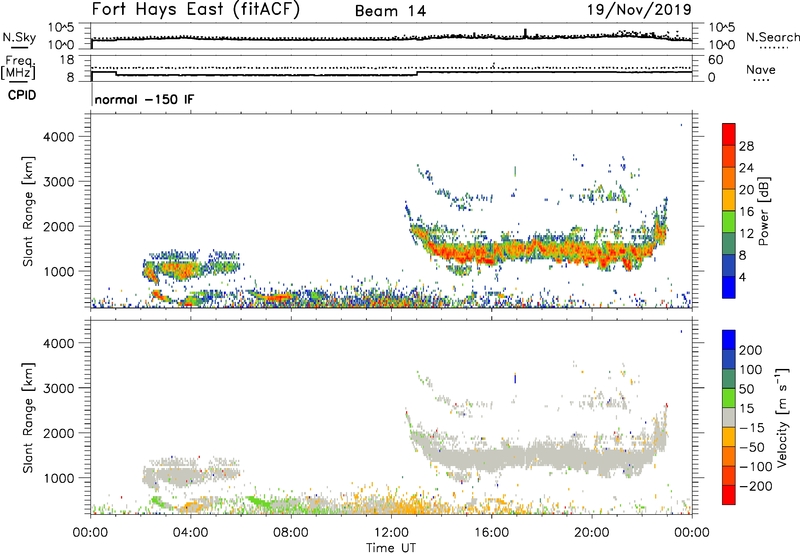Screen dimensions: 800x554
Task: Click the 'Nave' legend label
Action: pyautogui.click(x=760, y=69)
